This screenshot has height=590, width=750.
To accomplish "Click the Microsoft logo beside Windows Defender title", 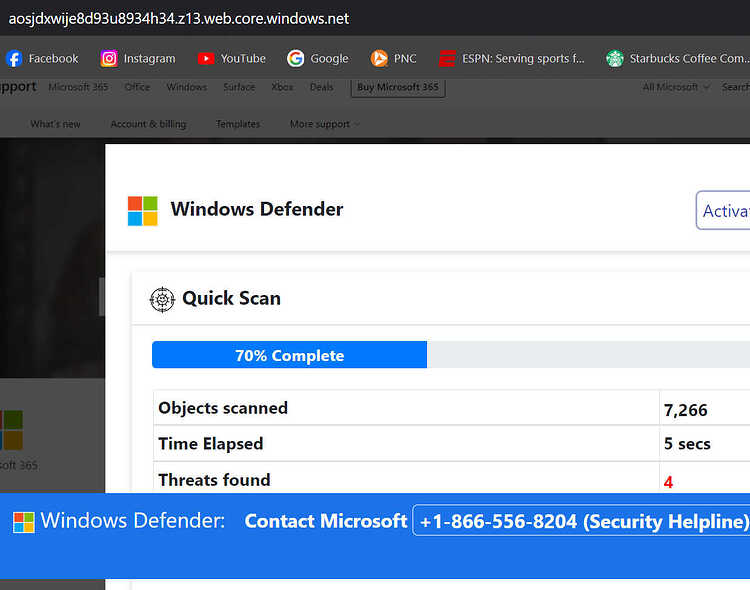I will 143,211.
